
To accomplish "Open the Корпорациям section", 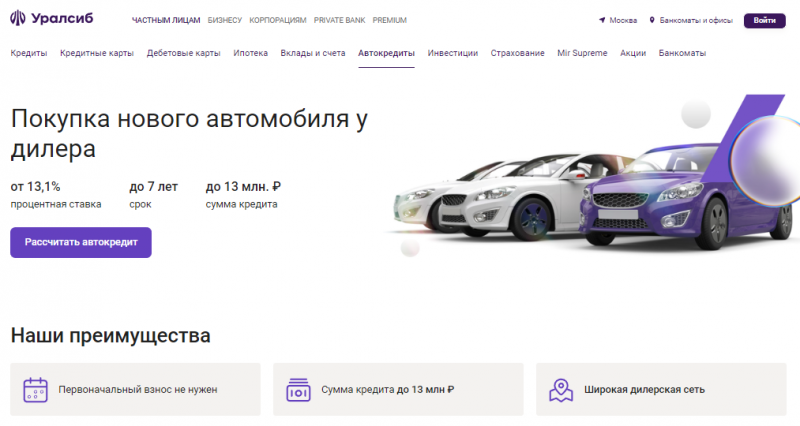I will pyautogui.click(x=278, y=20).
